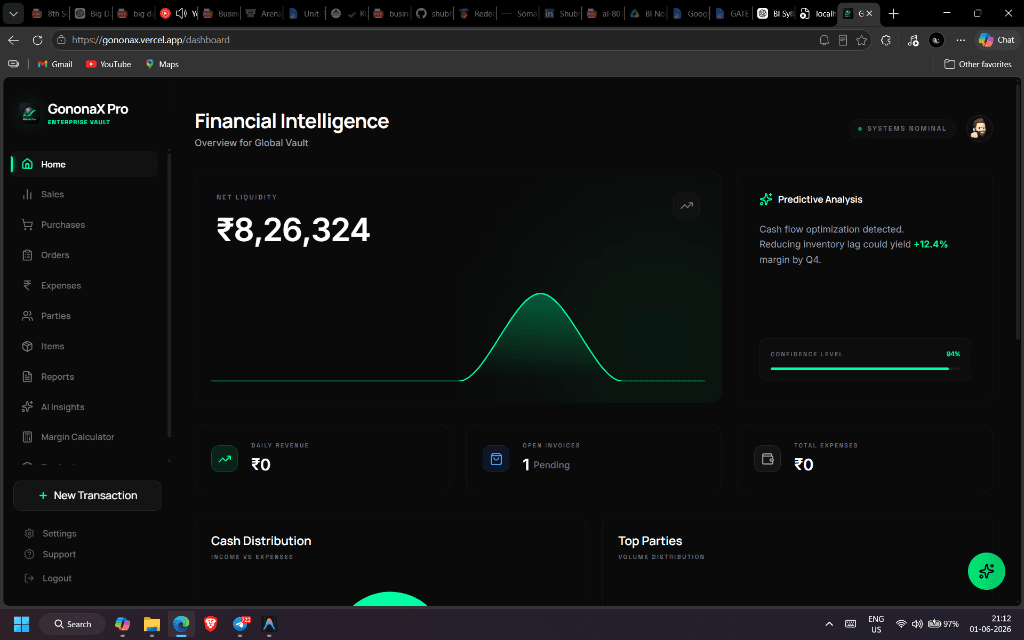Open Home in the sidebar

(84, 164)
